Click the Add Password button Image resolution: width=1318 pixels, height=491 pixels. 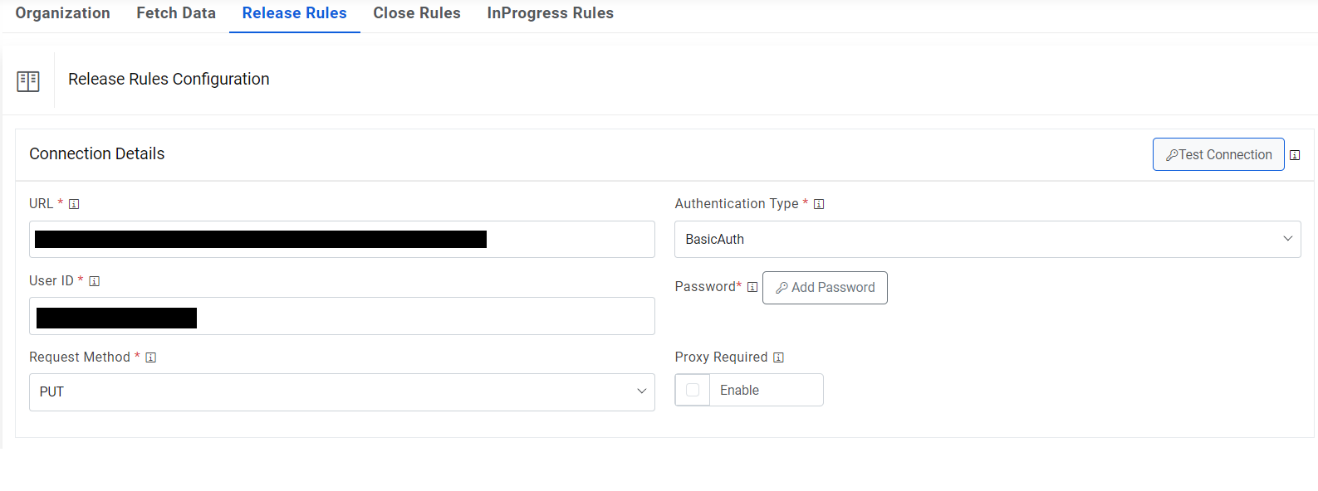tap(825, 288)
